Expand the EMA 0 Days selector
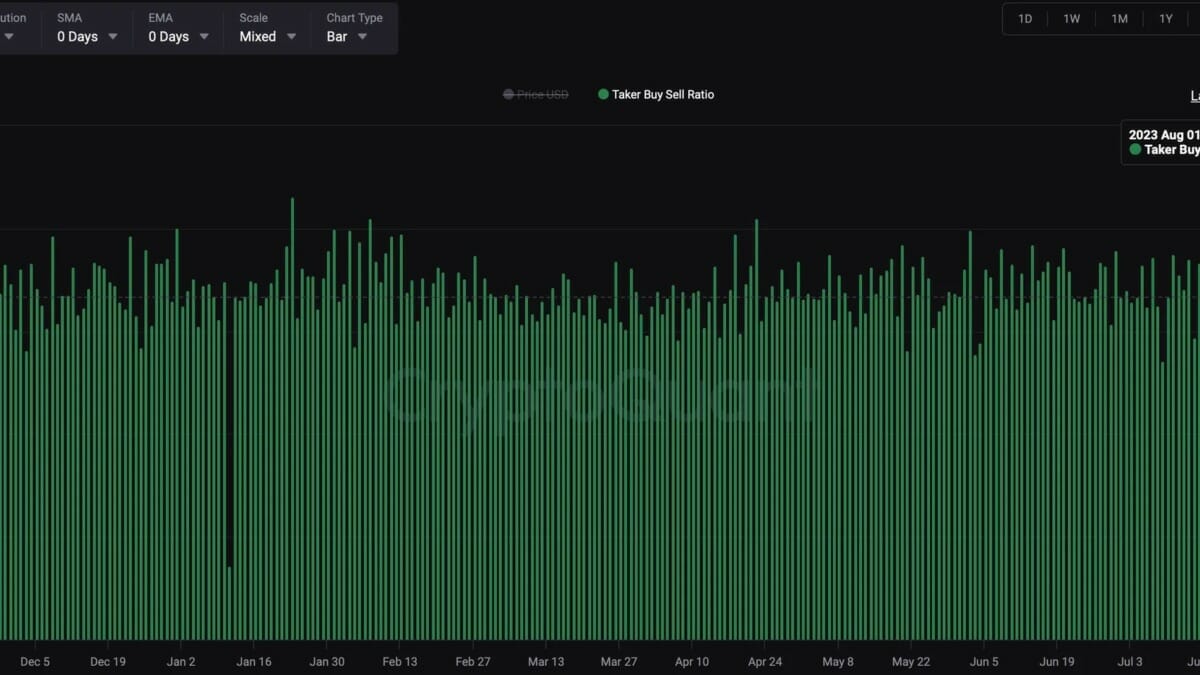This screenshot has width=1200, height=675. tap(179, 37)
